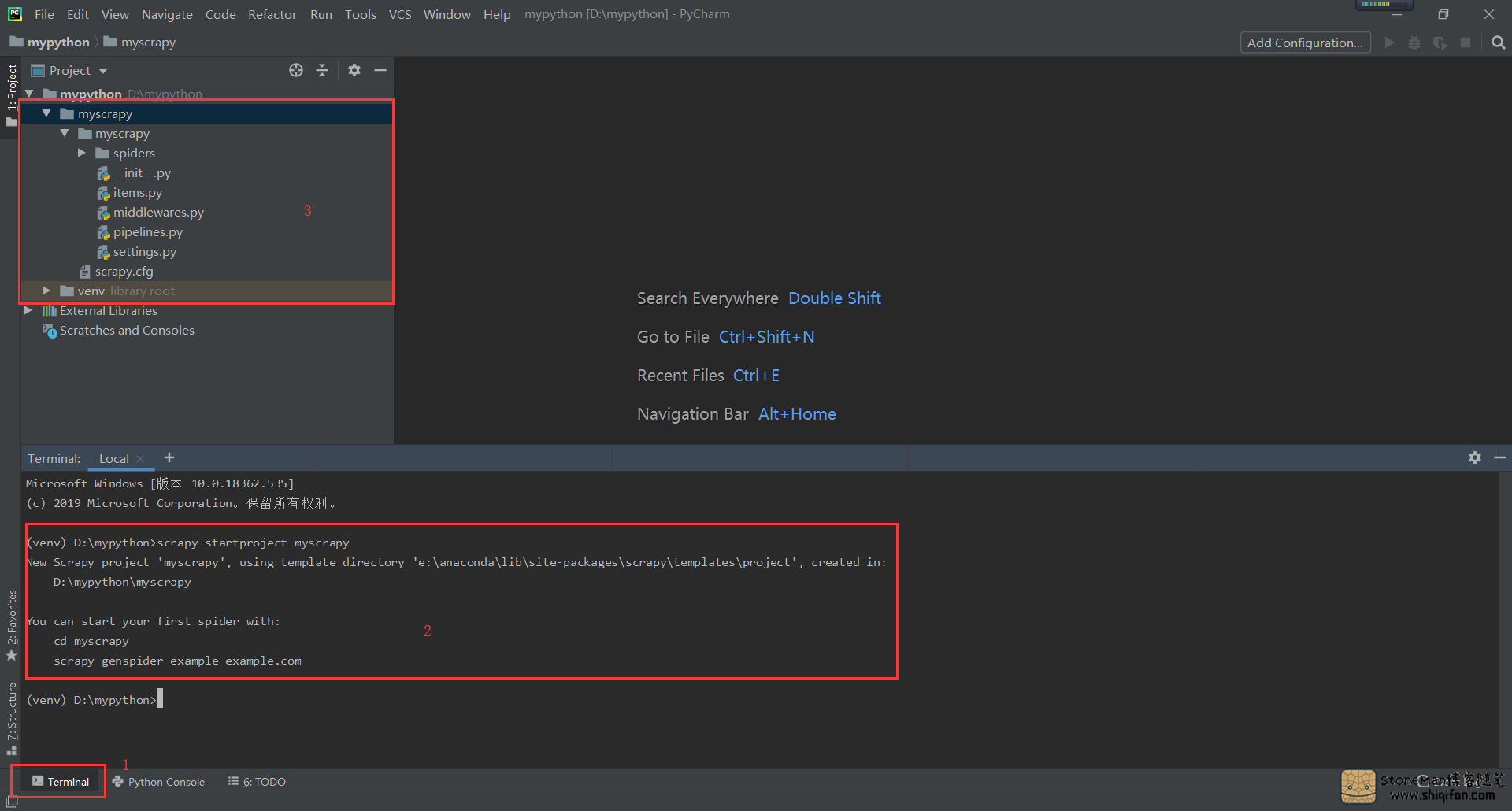Hide the Project panel with minus icon
This screenshot has height=811, width=1512.
(380, 70)
